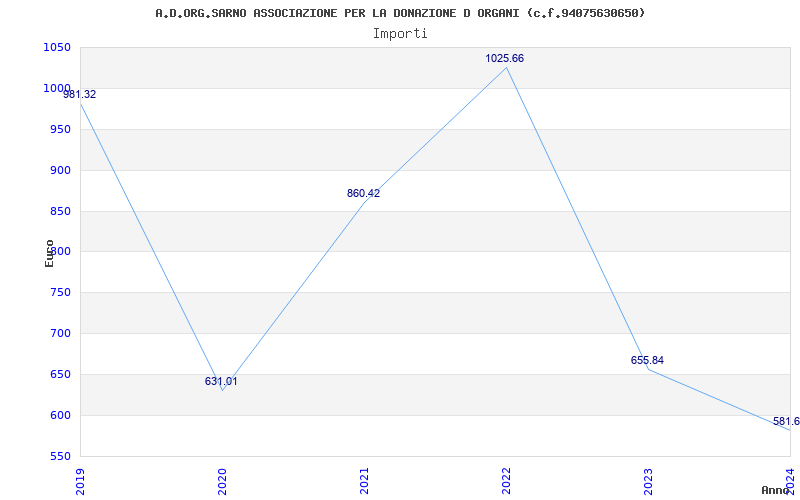This screenshot has height=500, width=800.
Task: Click the 600 y-axis tick label
Action: tap(60, 415)
